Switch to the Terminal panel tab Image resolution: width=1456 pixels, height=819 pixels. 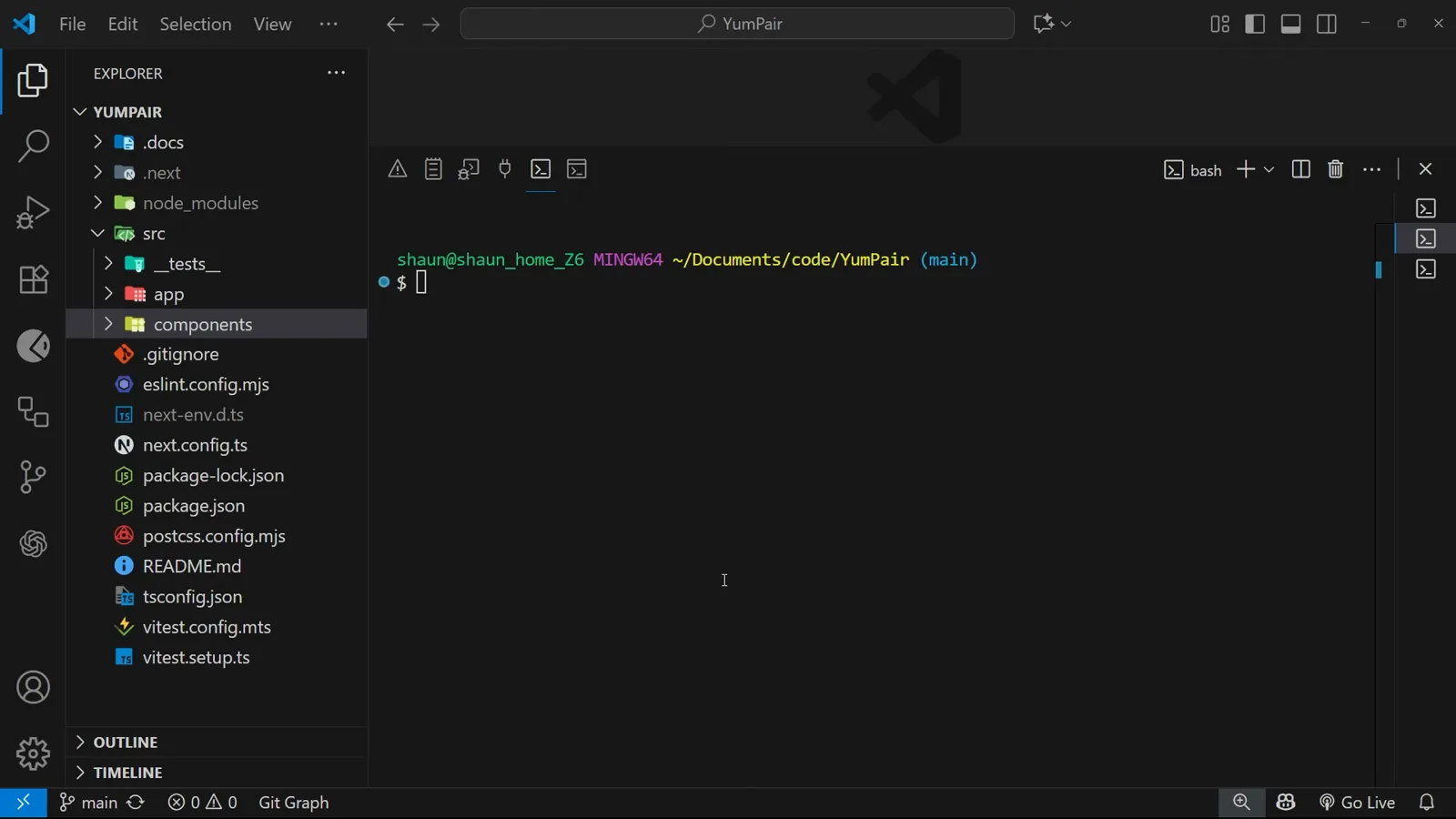tap(541, 169)
